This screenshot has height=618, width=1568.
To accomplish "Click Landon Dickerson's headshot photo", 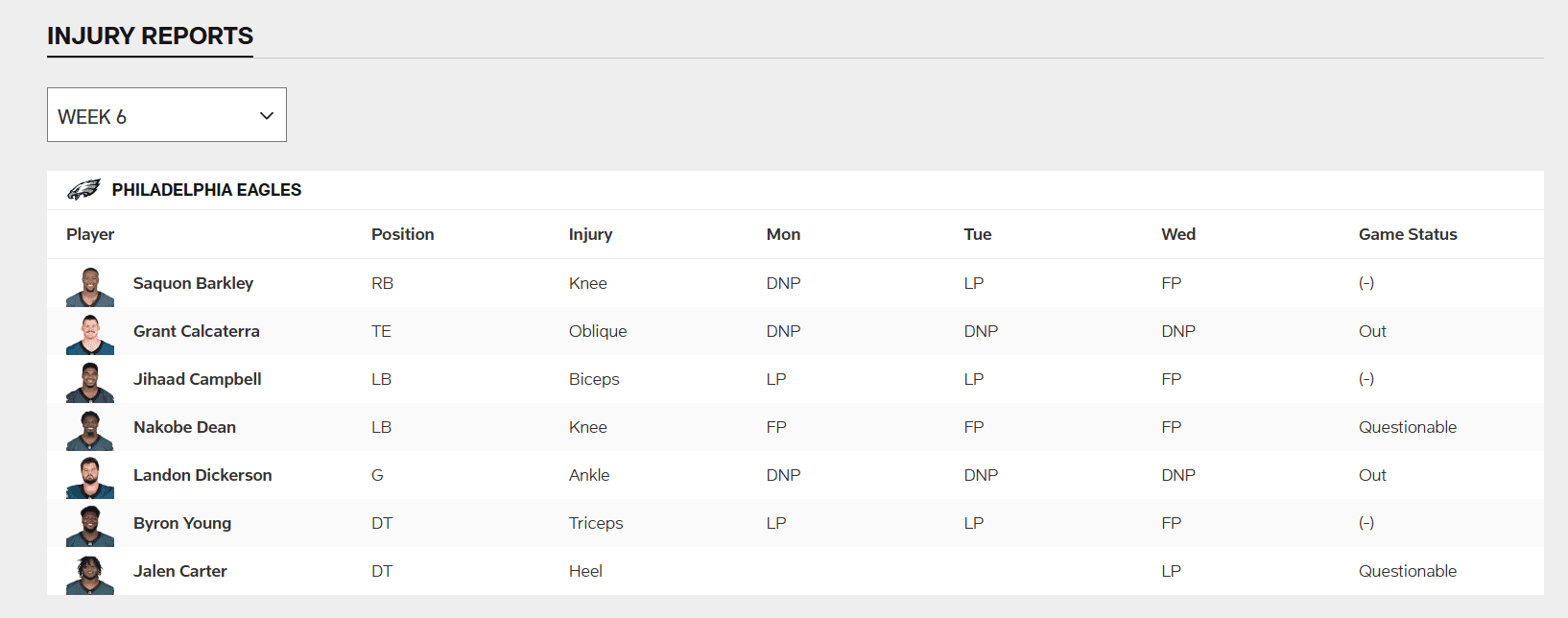I will point(90,478).
